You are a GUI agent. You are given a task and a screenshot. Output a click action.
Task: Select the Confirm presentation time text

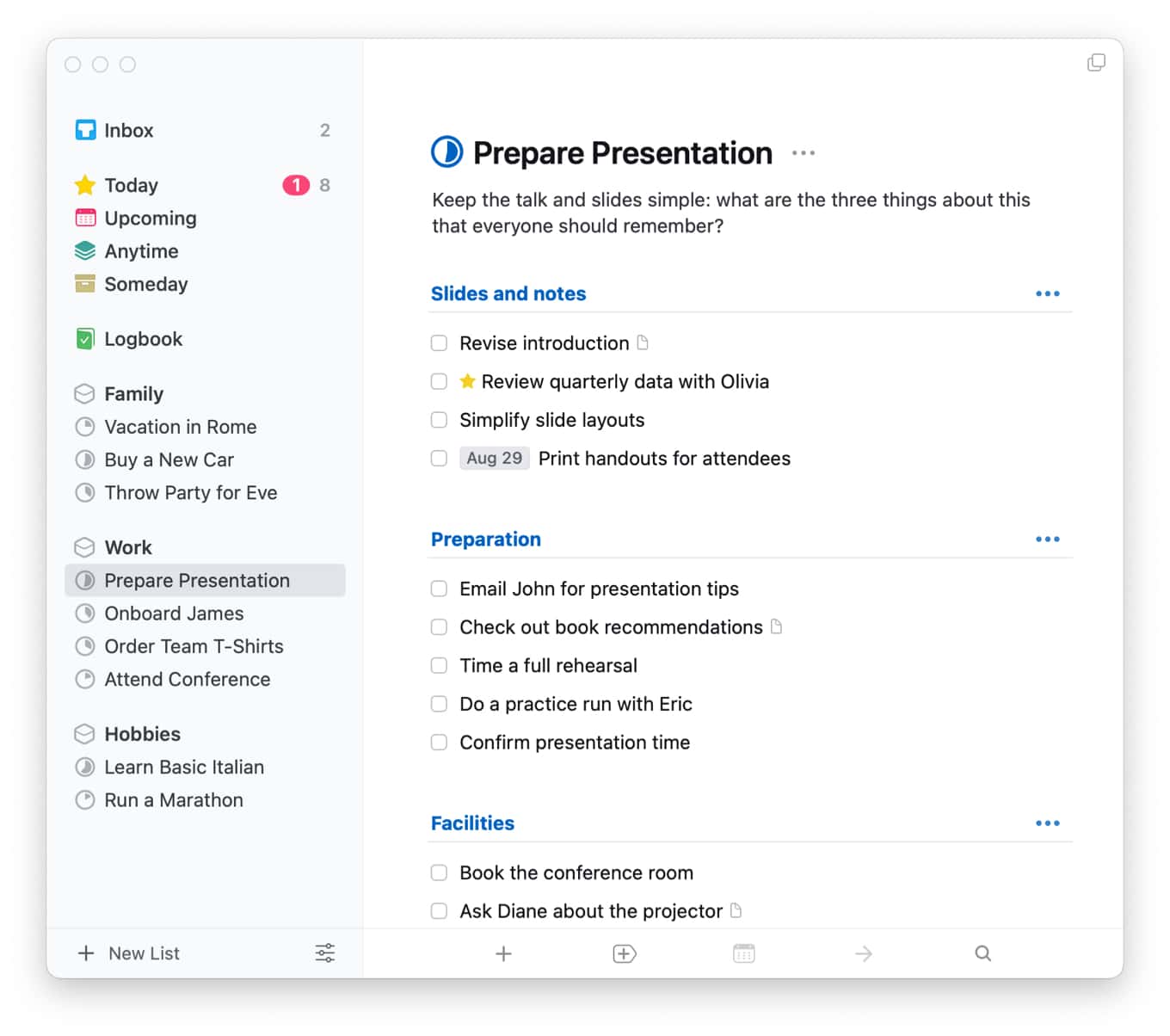pos(575,743)
